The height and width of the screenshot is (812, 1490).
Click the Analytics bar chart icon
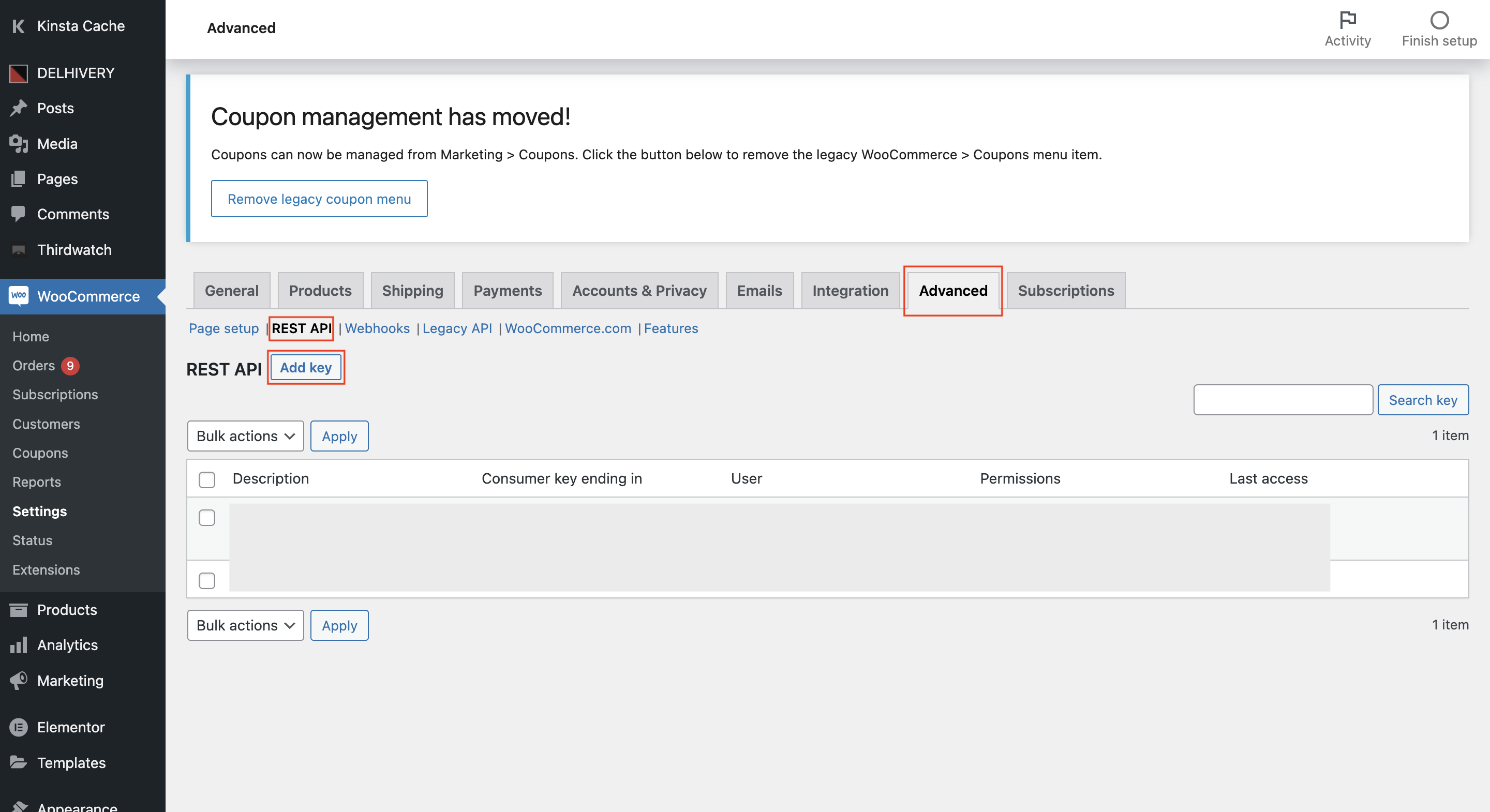tap(19, 645)
